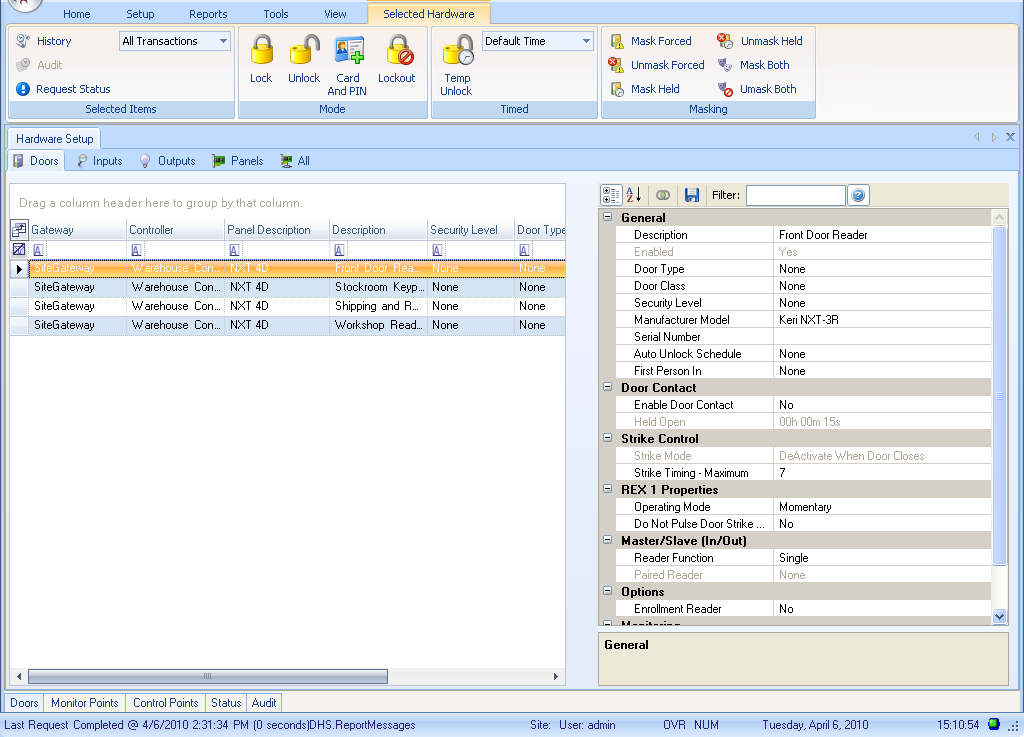1024x737 pixels.
Task: Click the save icon in property toolbar
Action: coord(691,195)
